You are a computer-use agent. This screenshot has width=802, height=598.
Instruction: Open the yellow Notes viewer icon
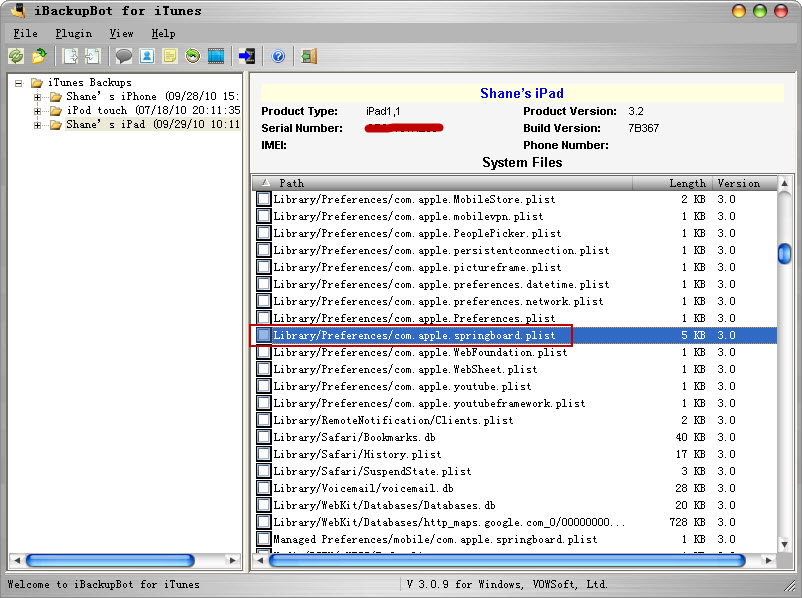(169, 56)
